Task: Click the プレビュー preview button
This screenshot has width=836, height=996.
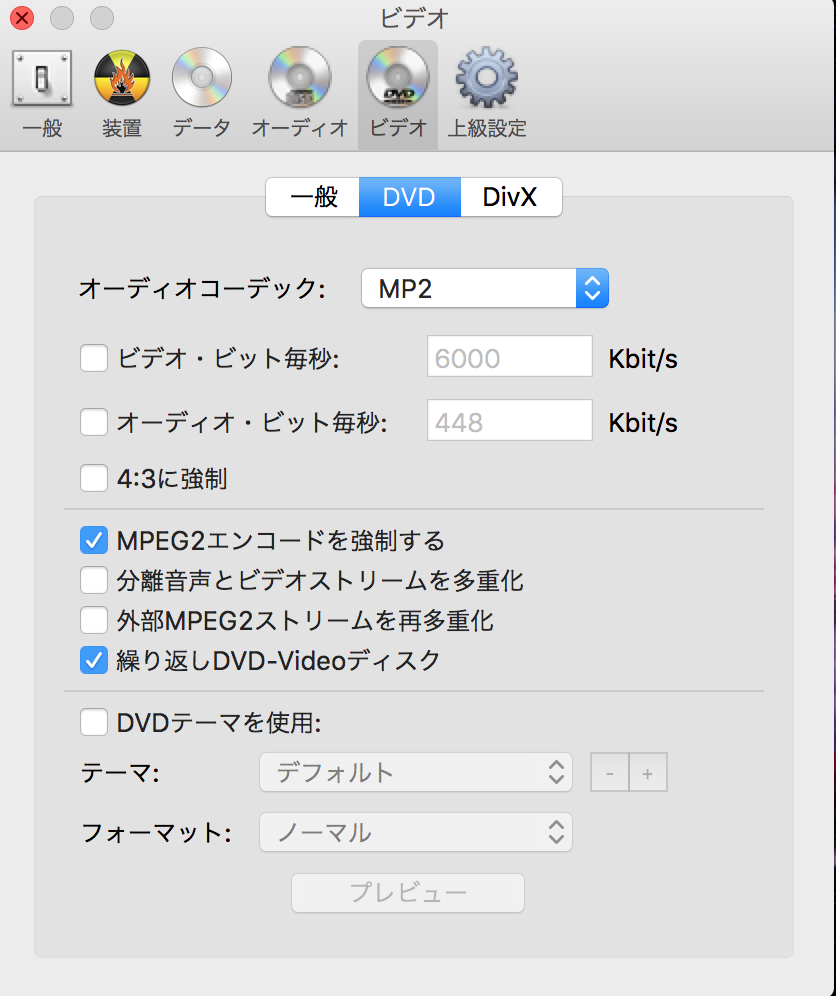Action: [x=408, y=892]
